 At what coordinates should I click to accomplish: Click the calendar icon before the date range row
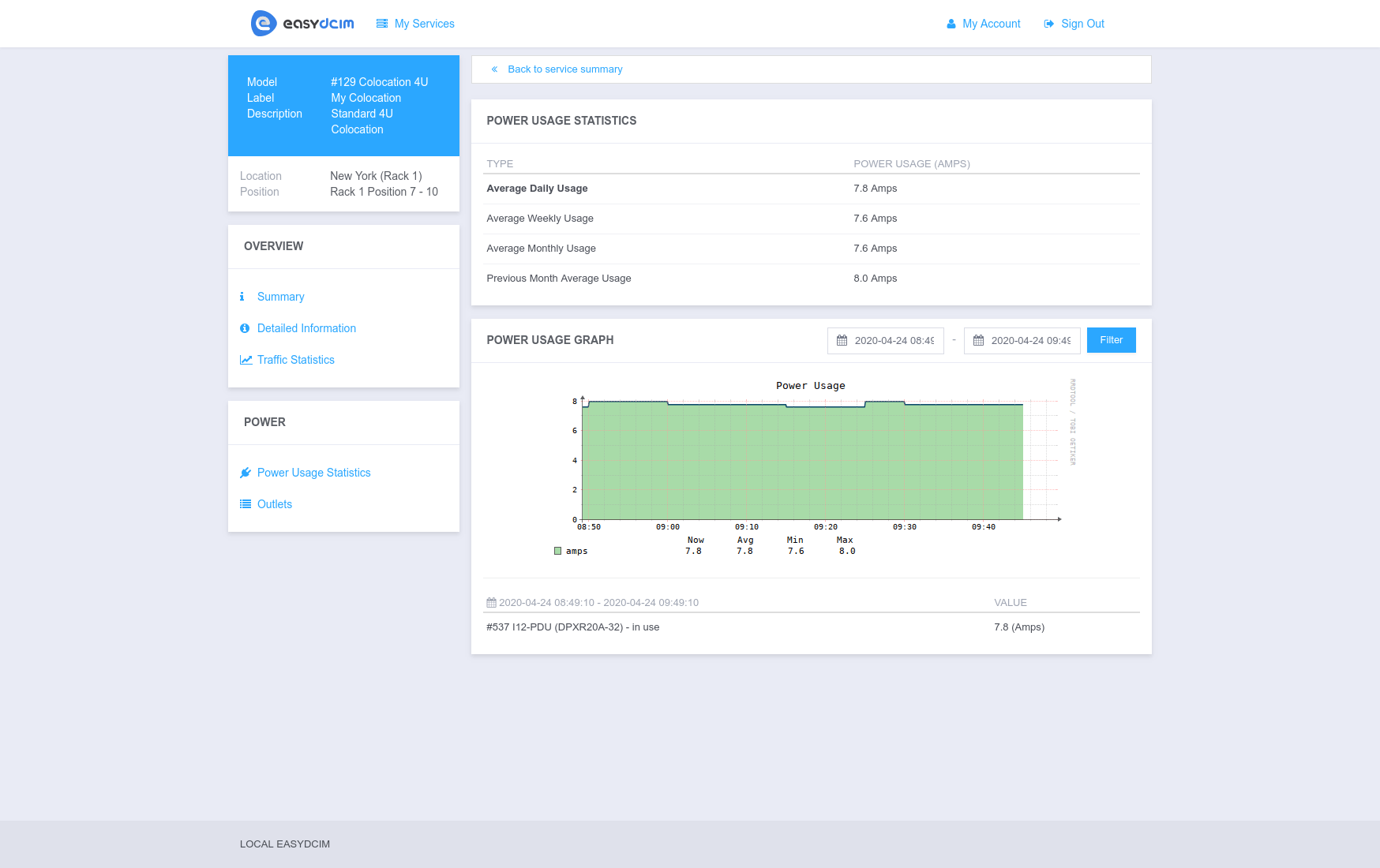(491, 602)
